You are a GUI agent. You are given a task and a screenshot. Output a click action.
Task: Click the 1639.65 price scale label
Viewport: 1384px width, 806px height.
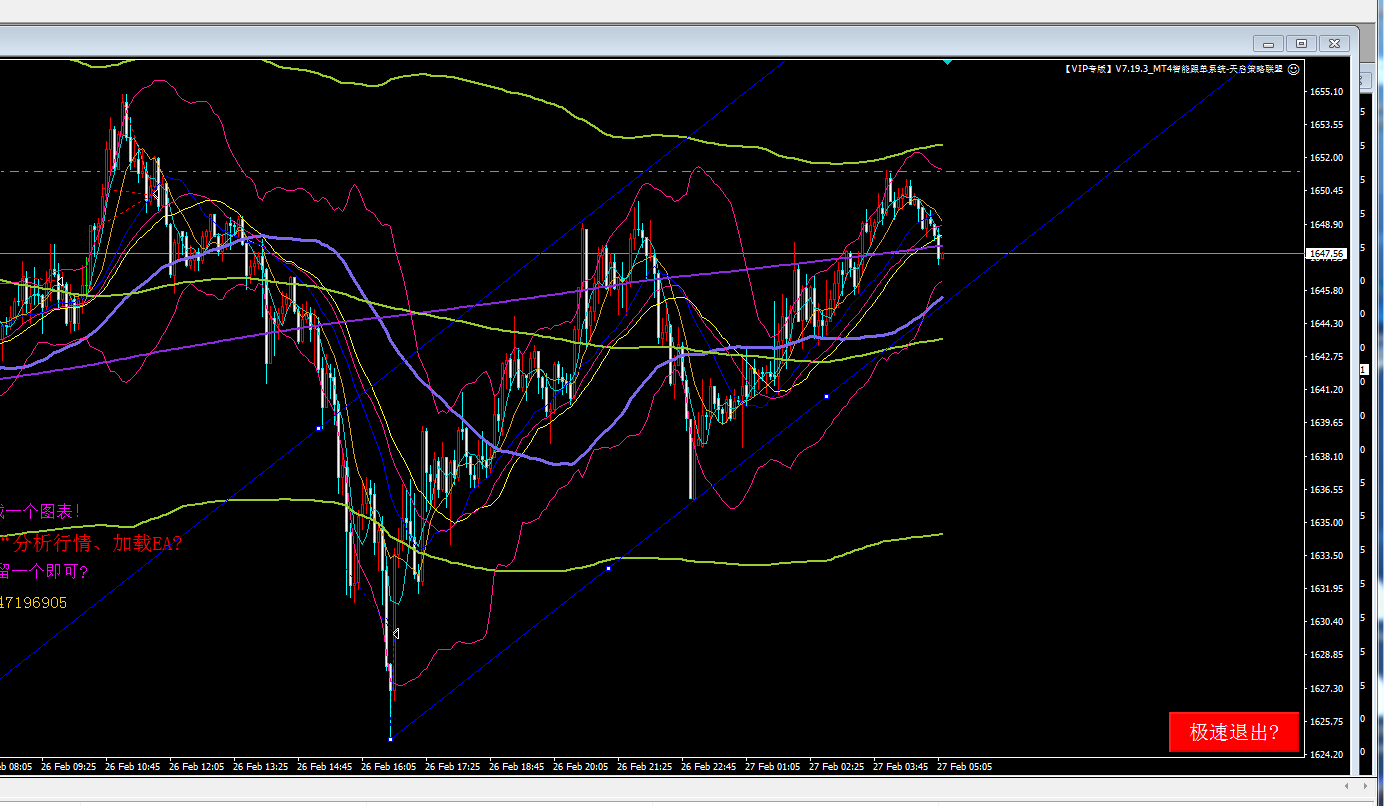pyautogui.click(x=1325, y=423)
